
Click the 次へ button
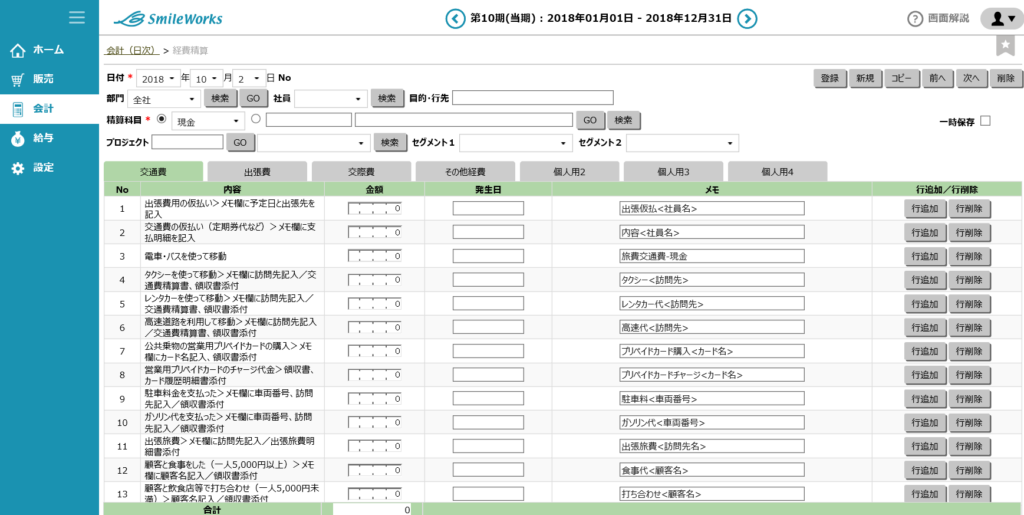point(972,78)
